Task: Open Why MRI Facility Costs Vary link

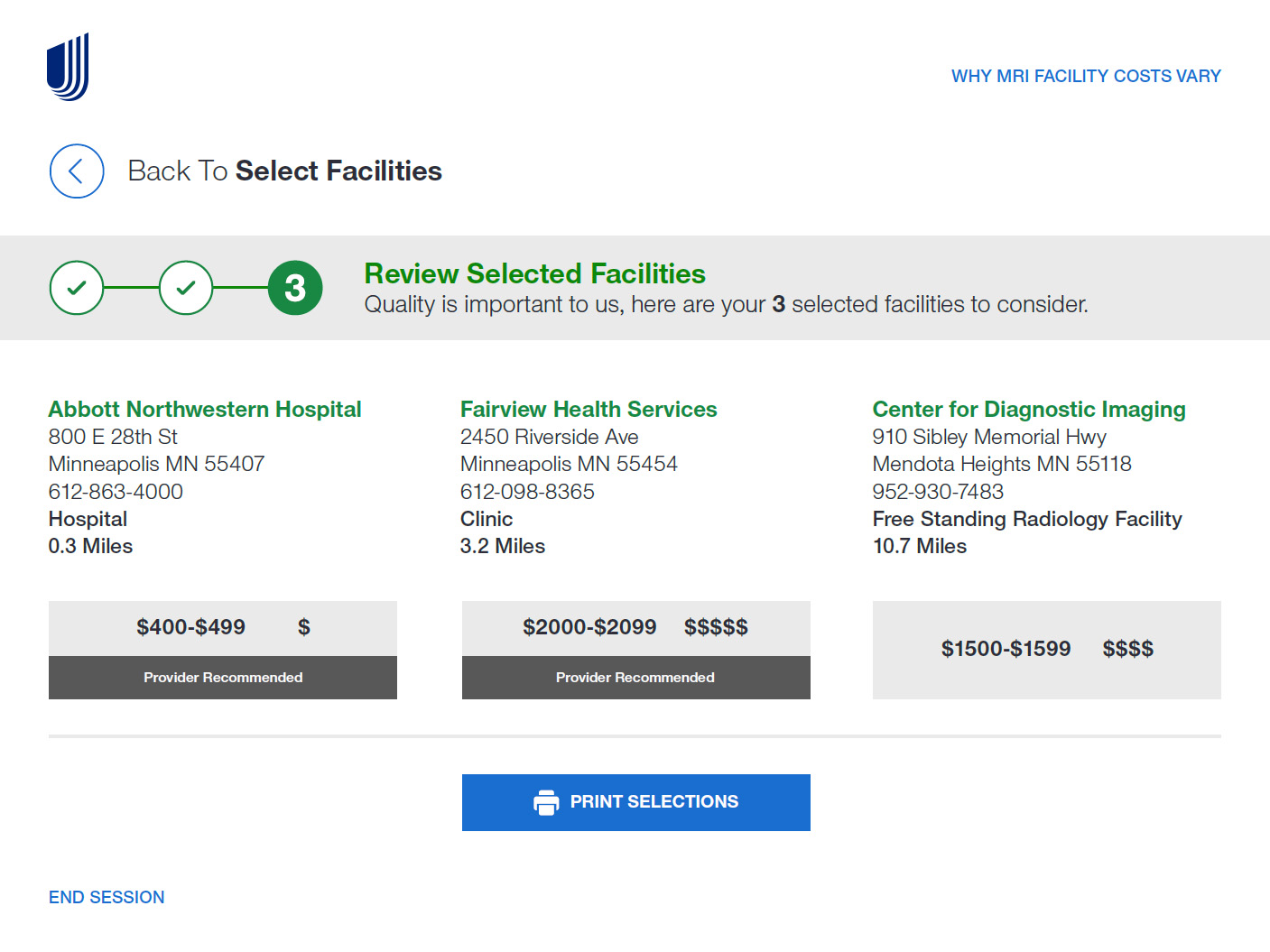Action: click(1086, 77)
